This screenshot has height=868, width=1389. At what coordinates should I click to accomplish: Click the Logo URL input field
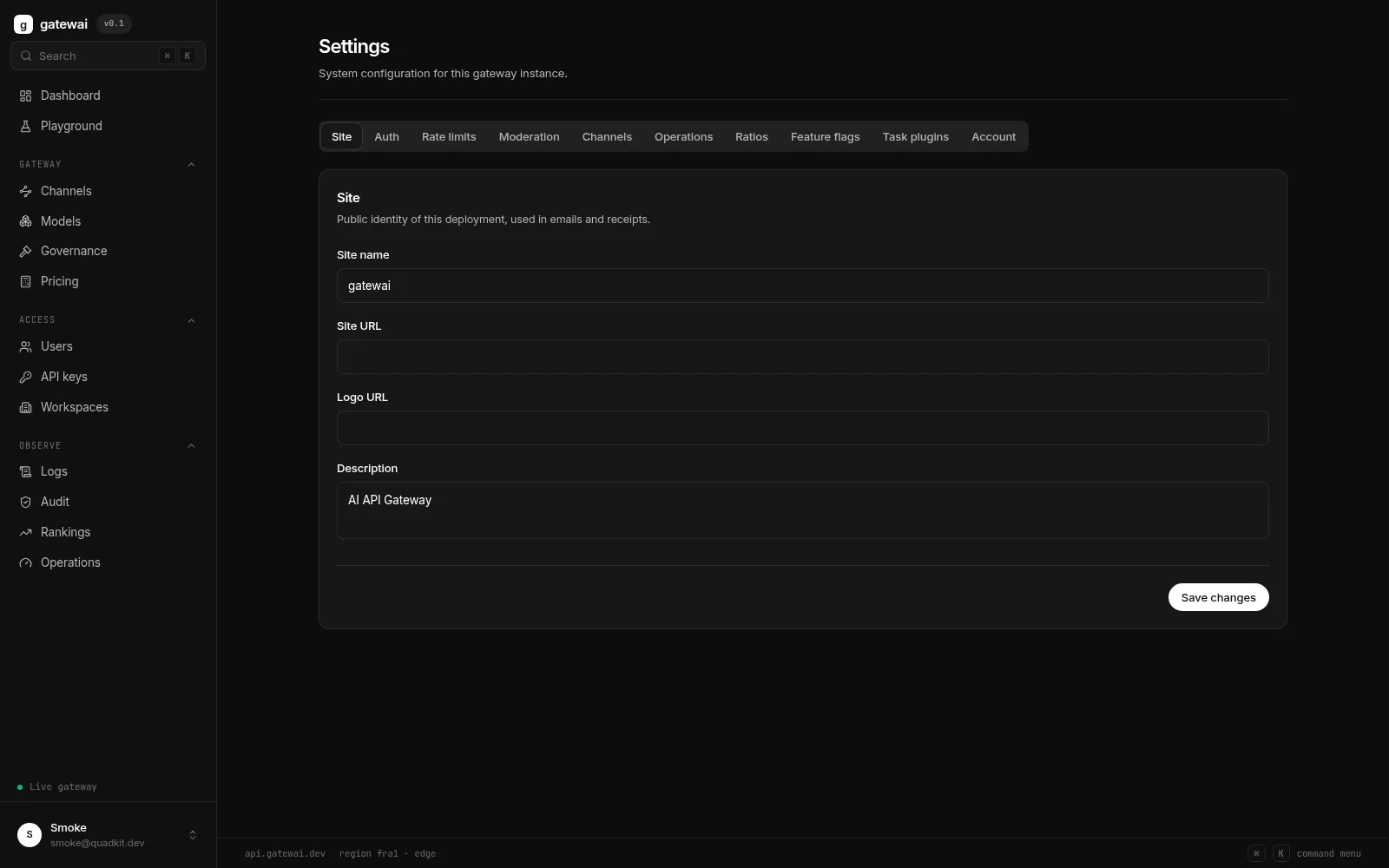click(803, 428)
